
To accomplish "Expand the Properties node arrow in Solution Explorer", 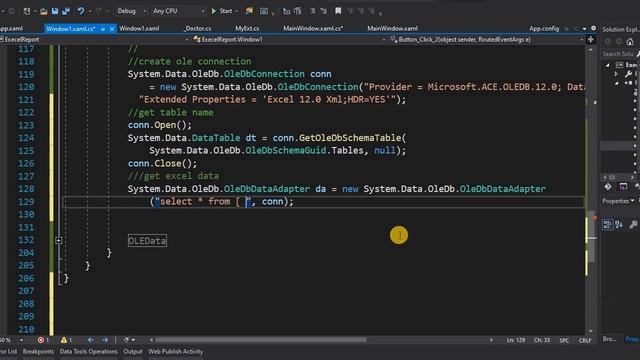I will 616,74.
